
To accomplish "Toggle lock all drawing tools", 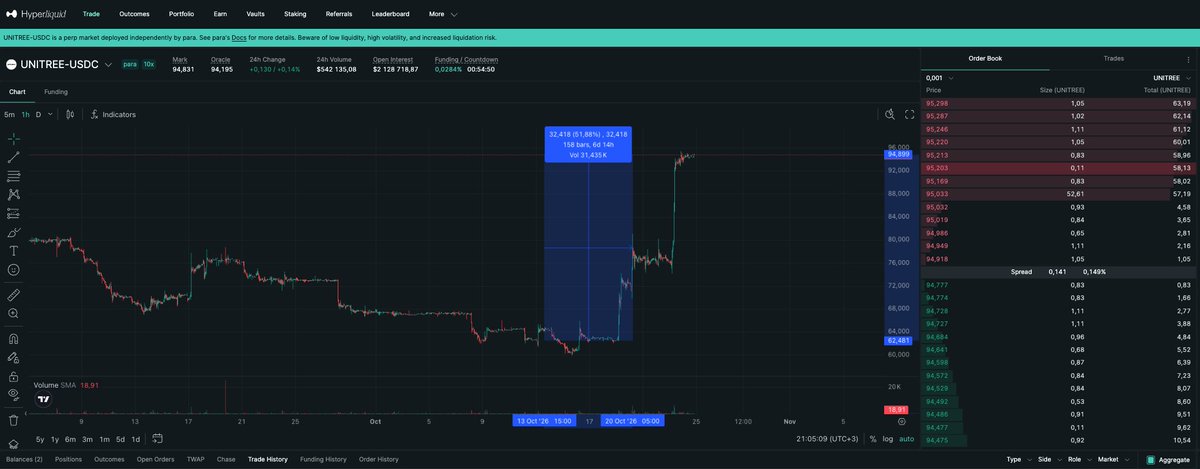I will coord(13,376).
